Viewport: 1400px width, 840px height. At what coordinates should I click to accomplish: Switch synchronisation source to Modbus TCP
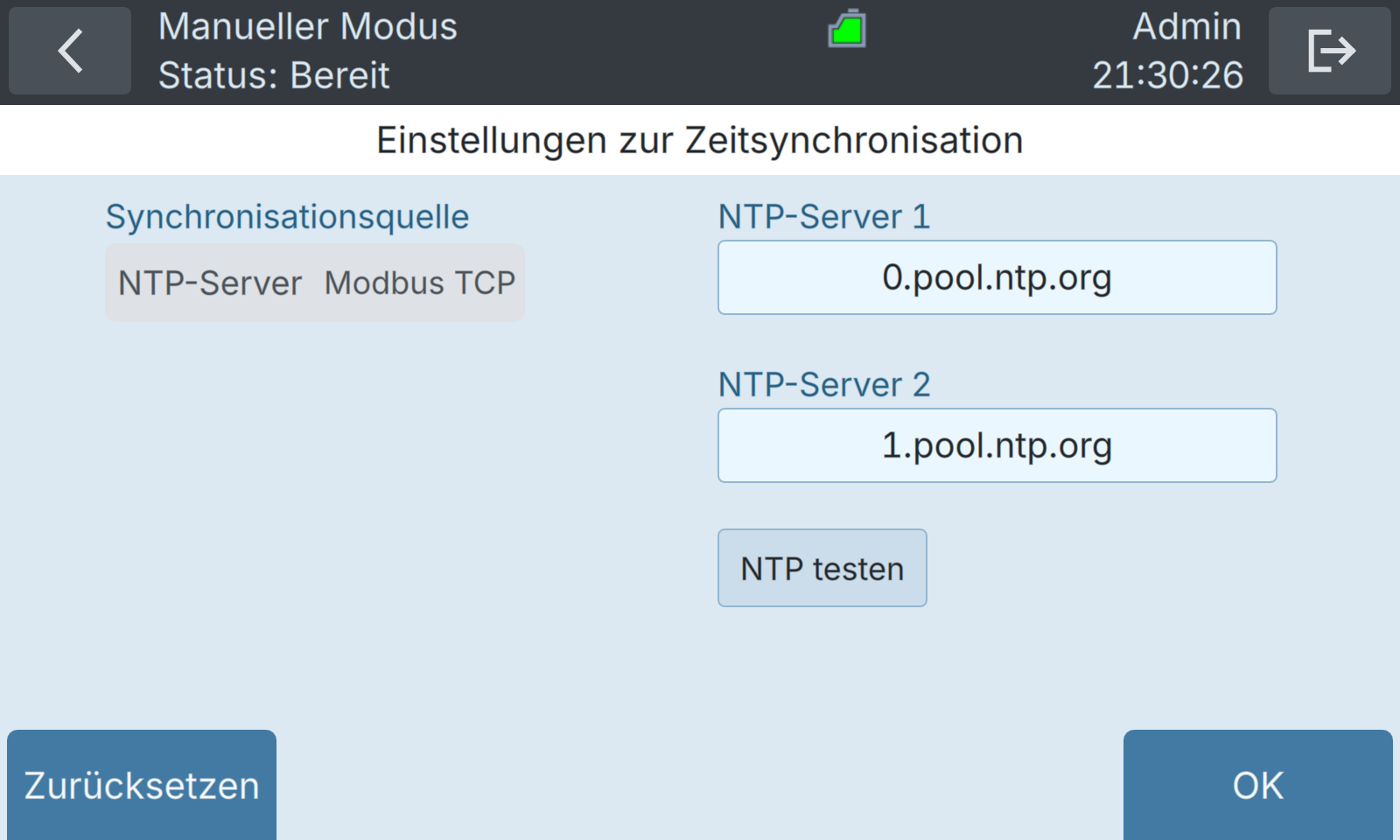(420, 283)
